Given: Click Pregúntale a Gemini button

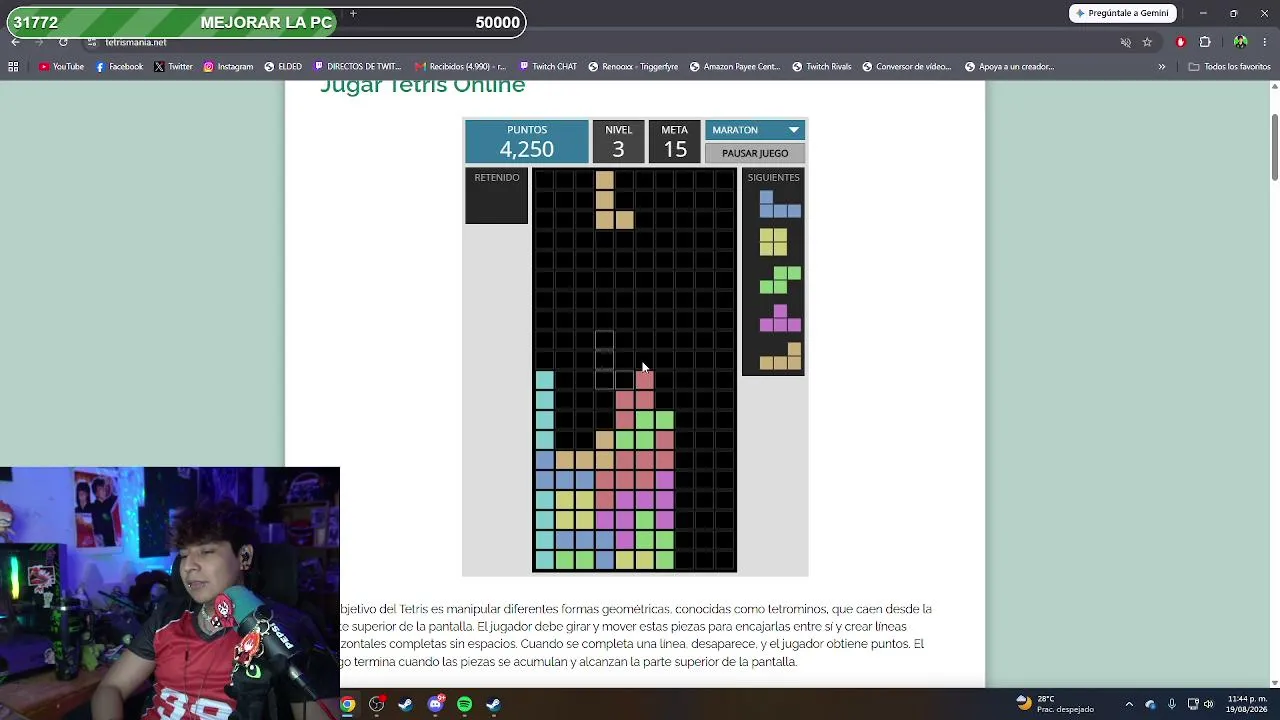Looking at the screenshot, I should 1122,13.
